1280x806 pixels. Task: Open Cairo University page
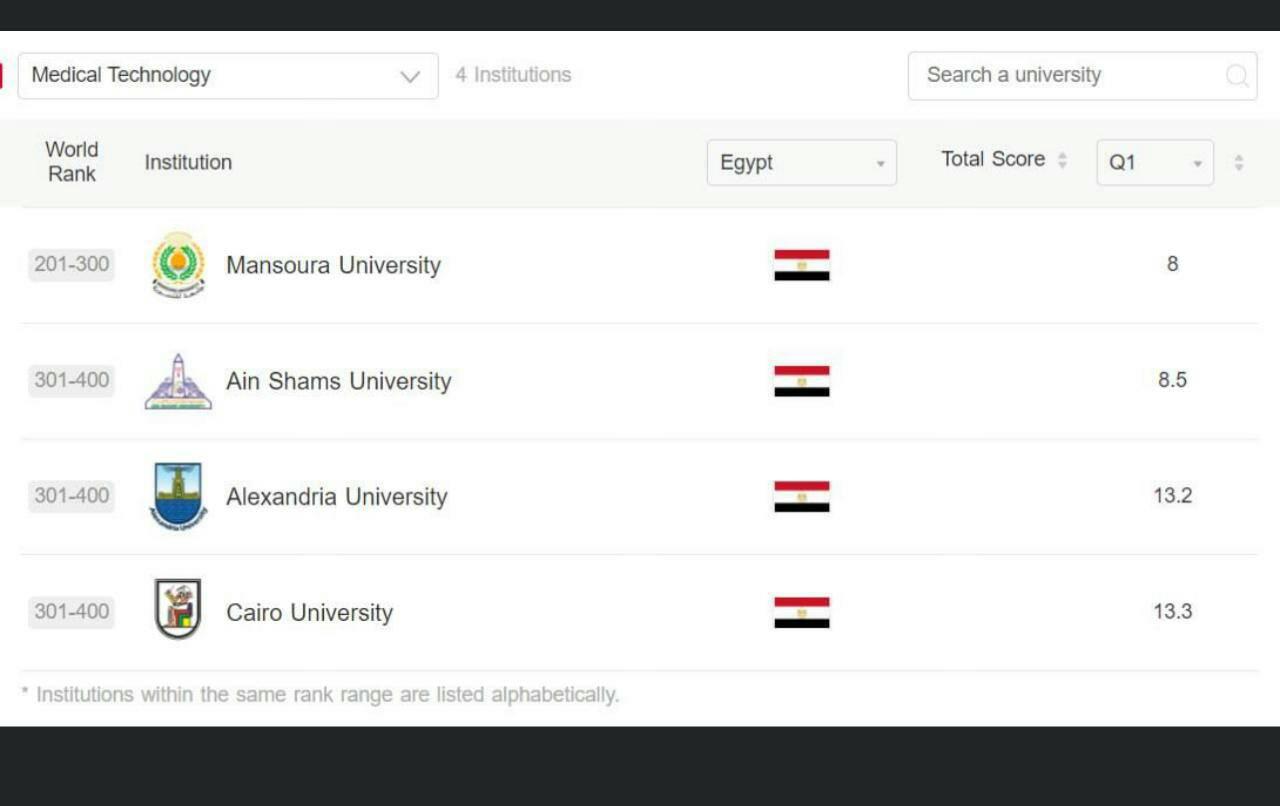coord(309,612)
